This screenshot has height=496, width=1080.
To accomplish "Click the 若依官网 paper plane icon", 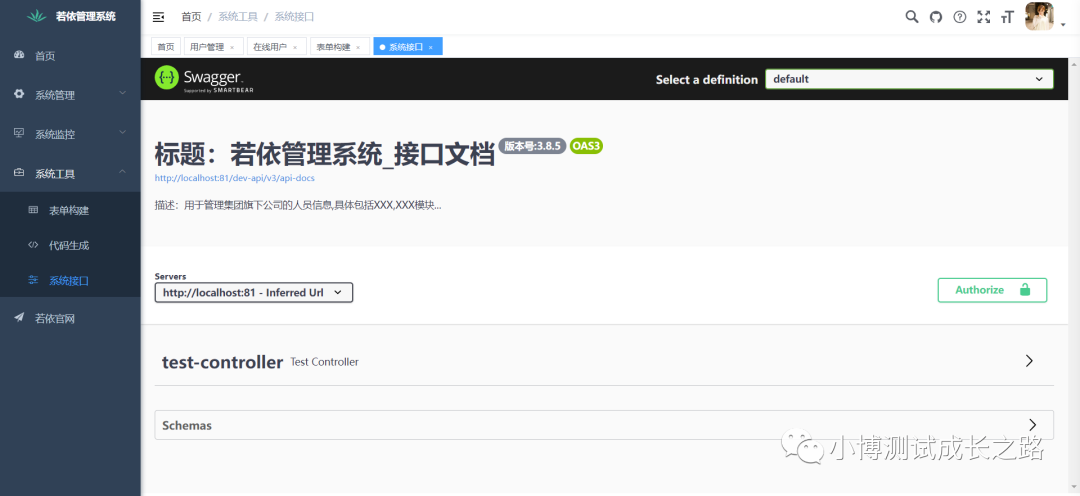I will click(x=19, y=318).
